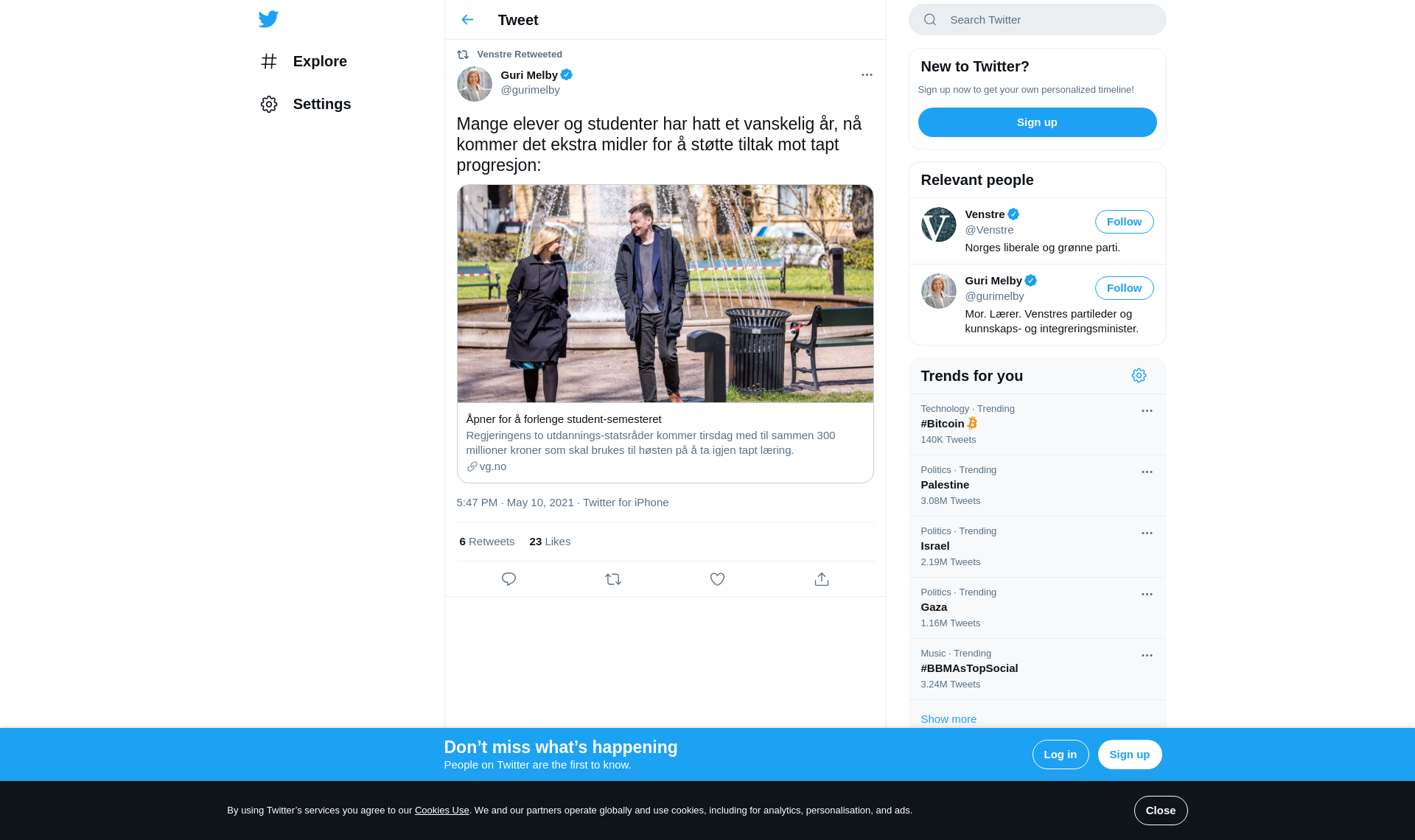Click the share tweet icon

coord(822,579)
